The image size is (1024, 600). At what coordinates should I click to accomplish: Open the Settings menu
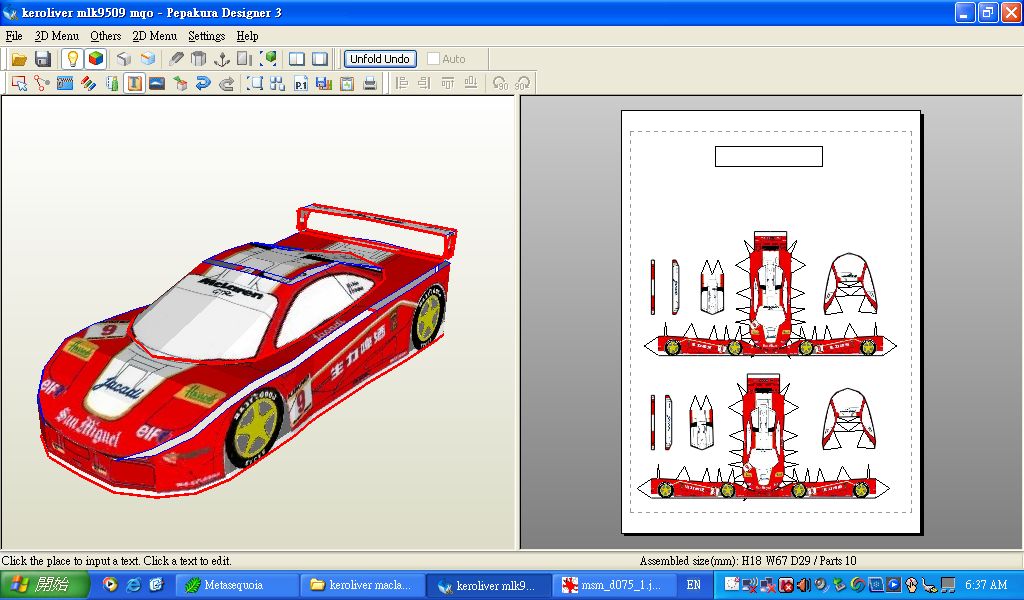206,36
